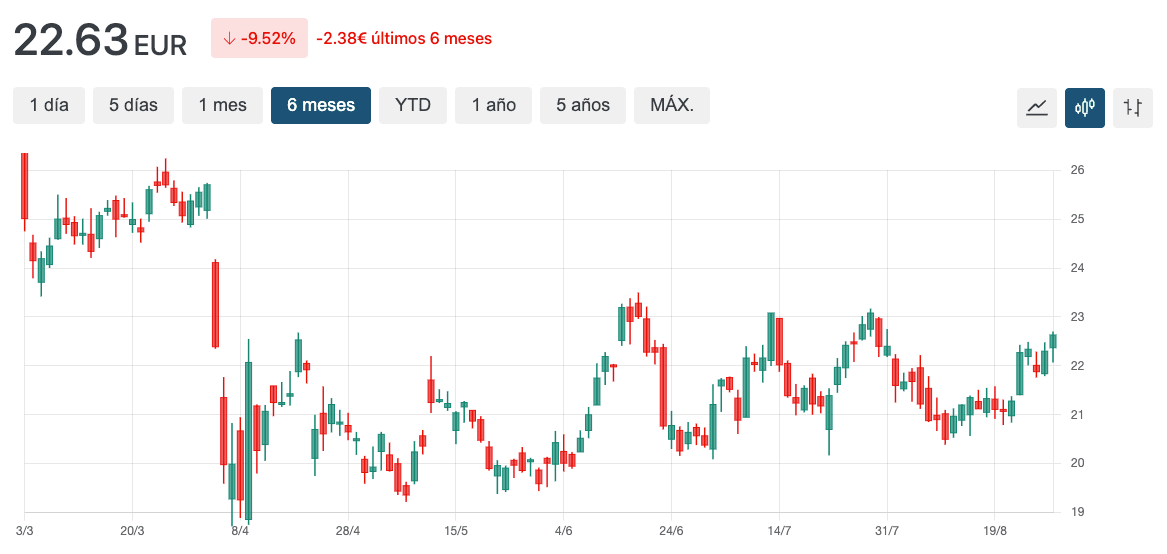
Task: Click the active 6 meses range button
Action: [x=321, y=105]
